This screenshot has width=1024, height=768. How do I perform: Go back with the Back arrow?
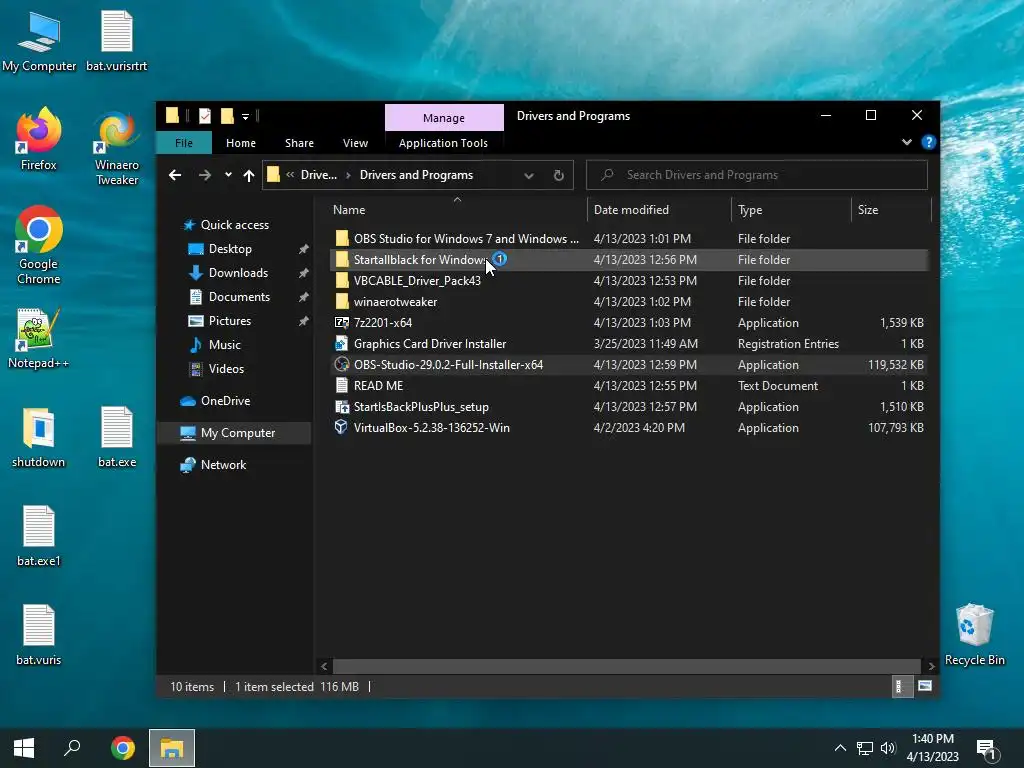175,175
